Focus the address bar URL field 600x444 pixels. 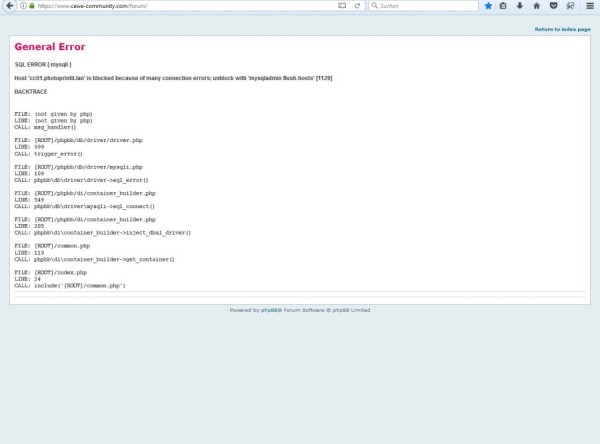click(x=186, y=6)
